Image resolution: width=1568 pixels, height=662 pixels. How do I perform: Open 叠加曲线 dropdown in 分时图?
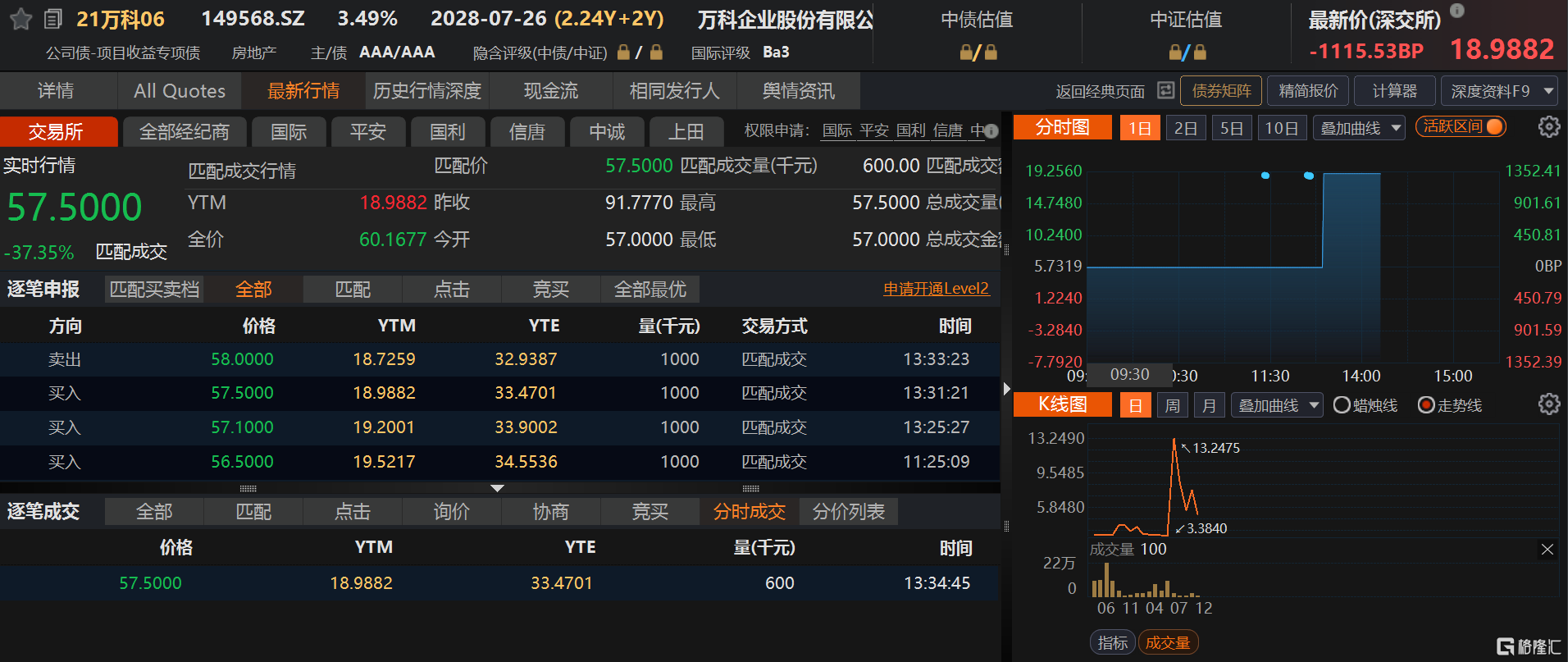[1359, 129]
